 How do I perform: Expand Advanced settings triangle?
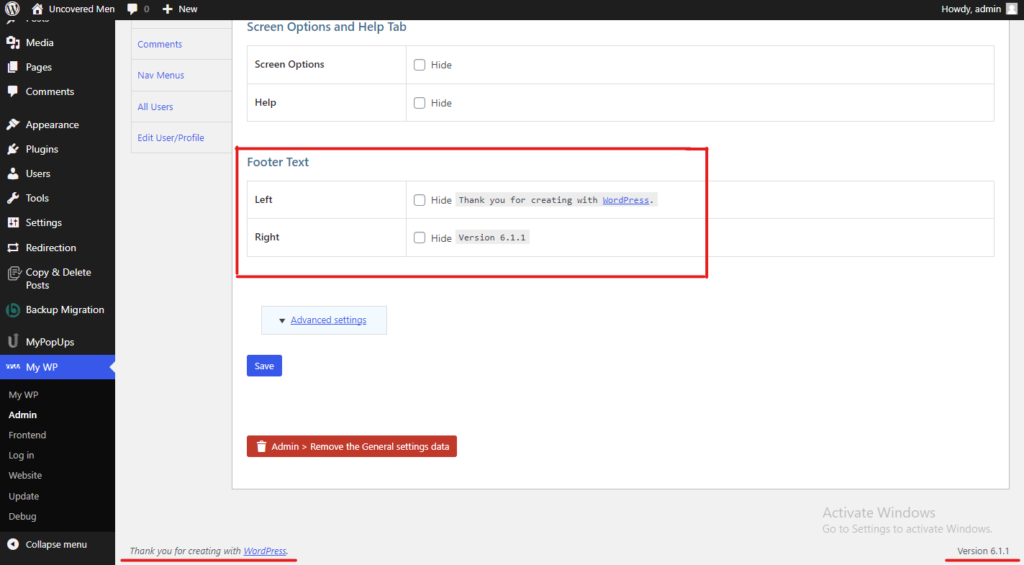point(282,321)
